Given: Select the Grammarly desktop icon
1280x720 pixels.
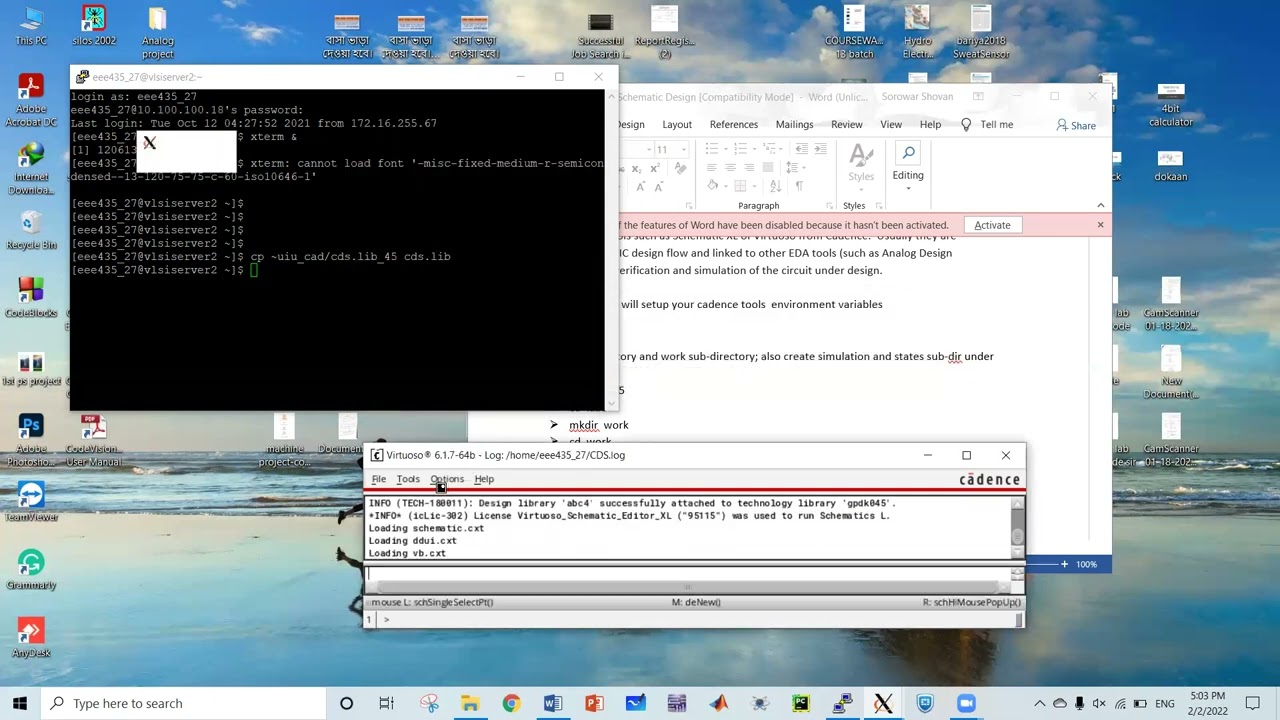Looking at the screenshot, I should coord(31,568).
